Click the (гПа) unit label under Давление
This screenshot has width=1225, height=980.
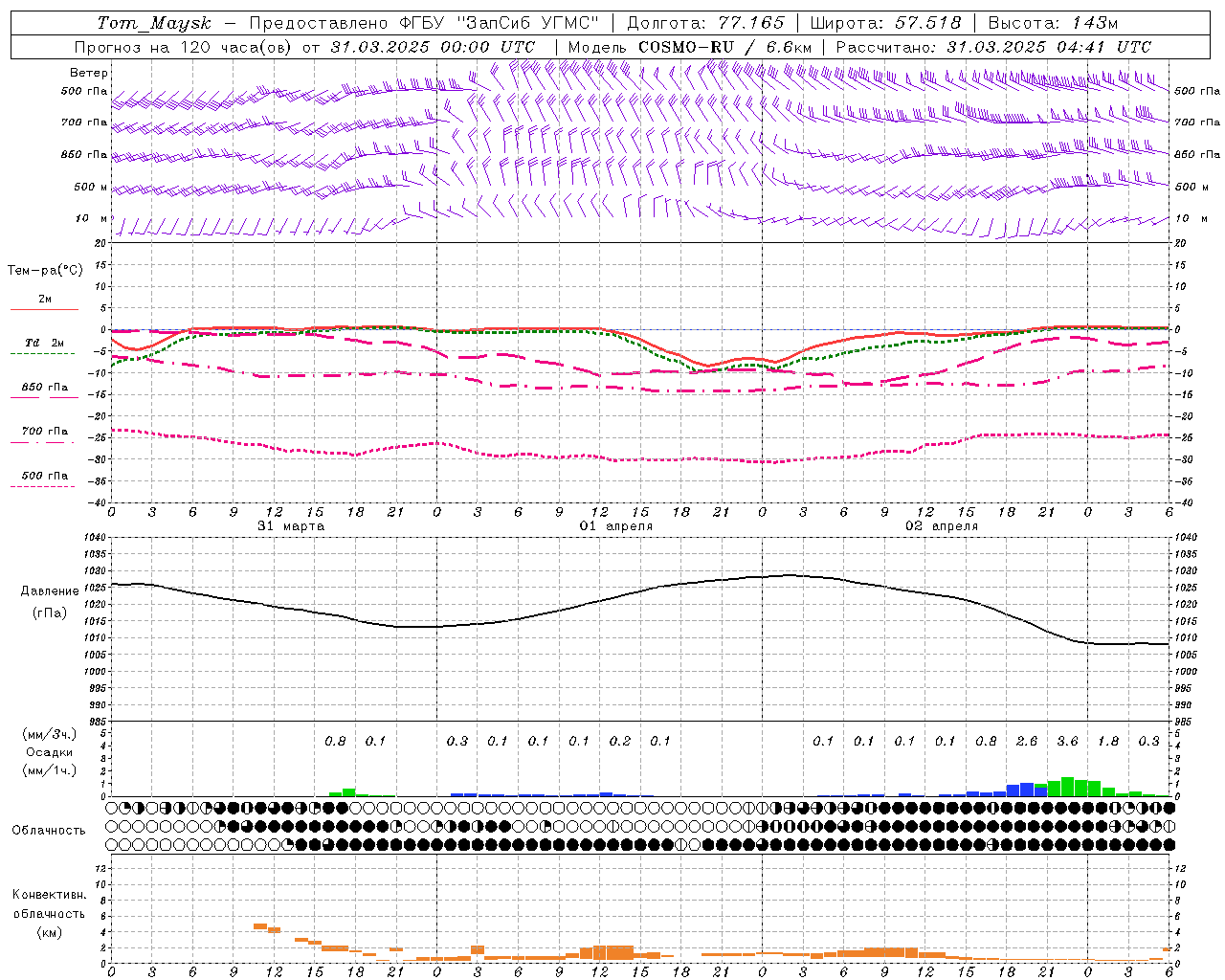point(50,613)
